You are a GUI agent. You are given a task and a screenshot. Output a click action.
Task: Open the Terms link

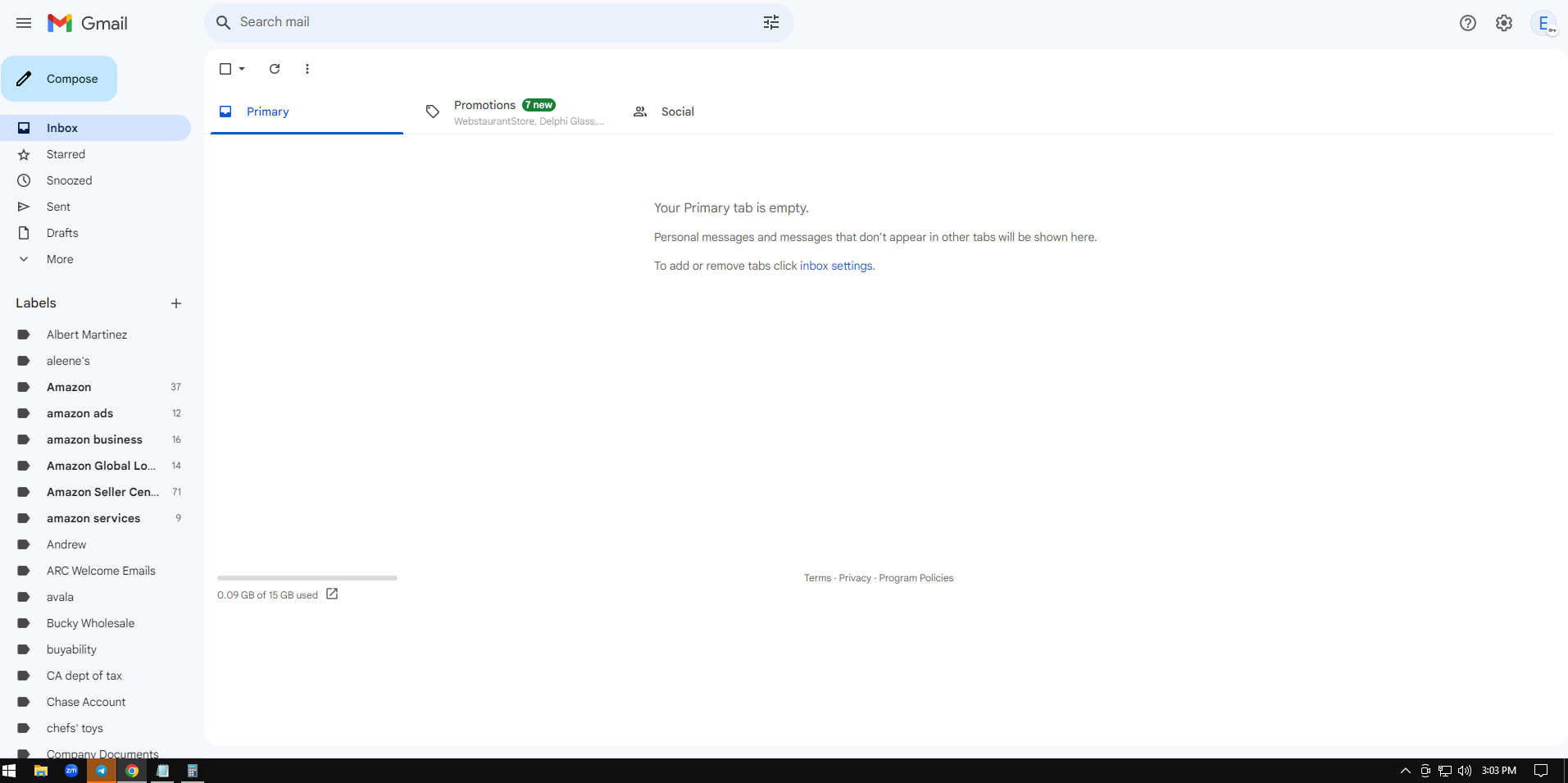pyautogui.click(x=817, y=578)
